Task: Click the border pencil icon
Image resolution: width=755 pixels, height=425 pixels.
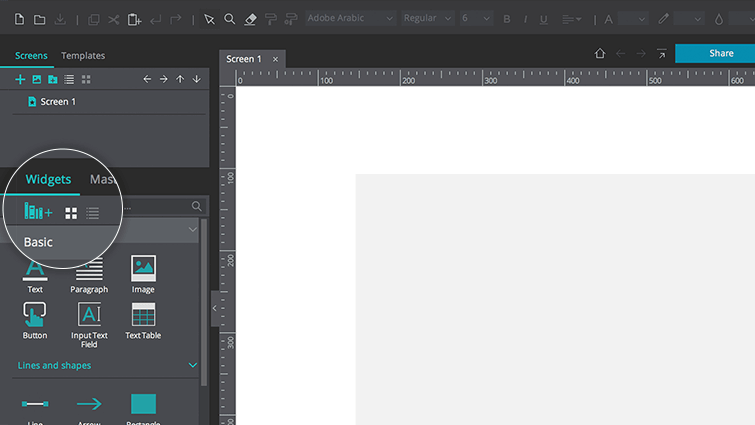Action: [x=664, y=19]
